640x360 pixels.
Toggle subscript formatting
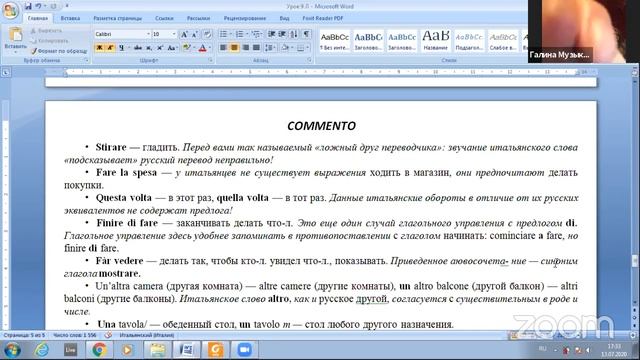149,48
